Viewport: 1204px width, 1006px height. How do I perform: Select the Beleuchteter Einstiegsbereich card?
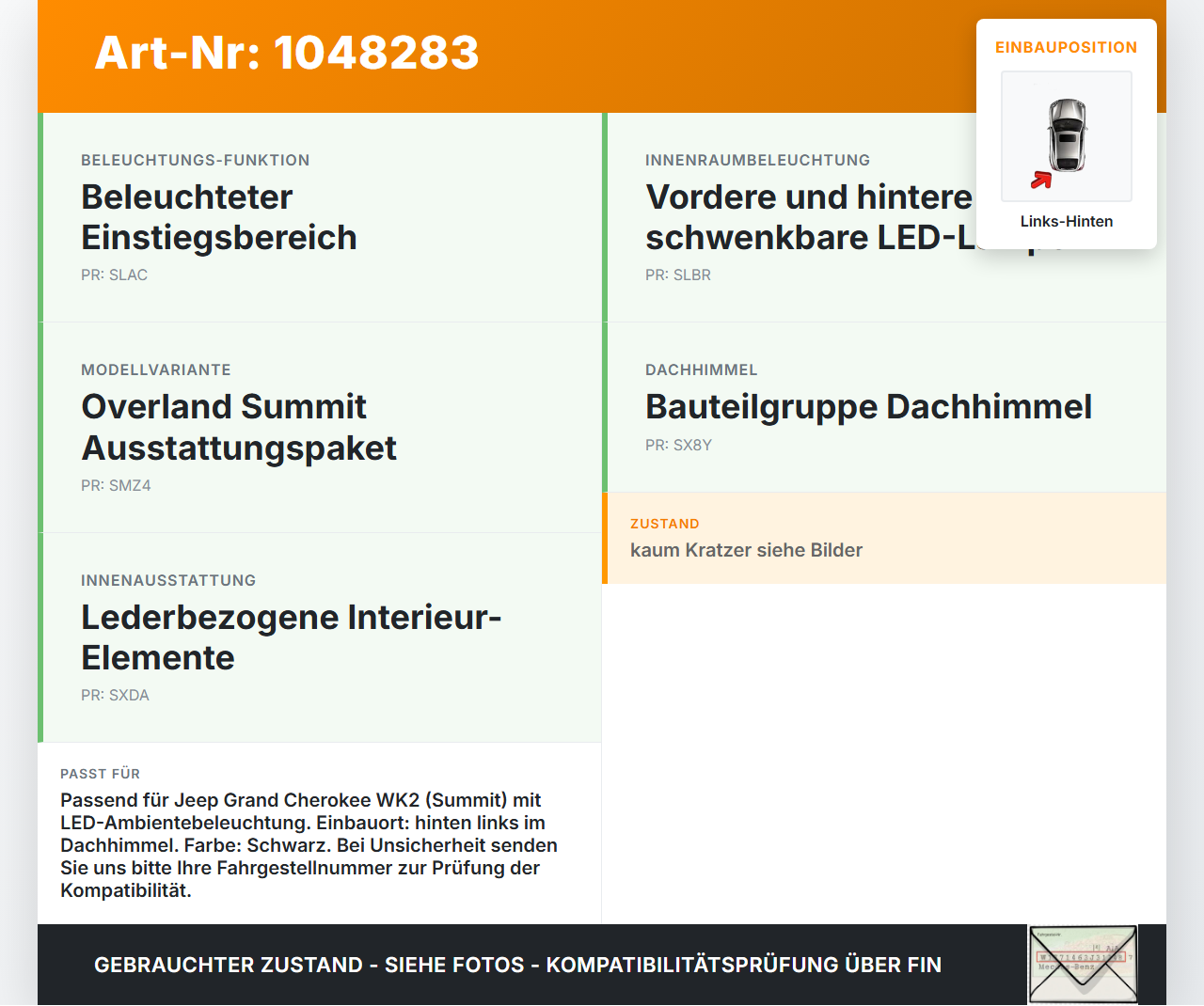tap(320, 217)
